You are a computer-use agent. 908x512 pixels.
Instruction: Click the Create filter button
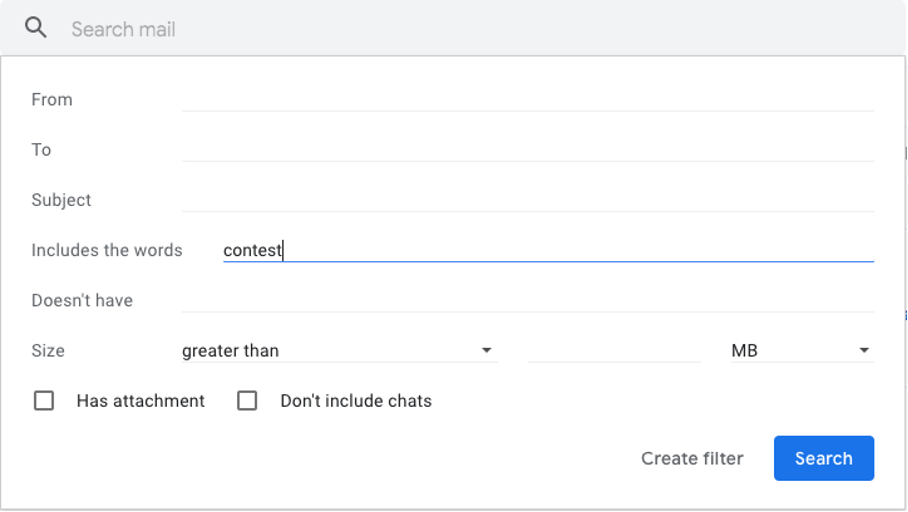[x=692, y=458]
